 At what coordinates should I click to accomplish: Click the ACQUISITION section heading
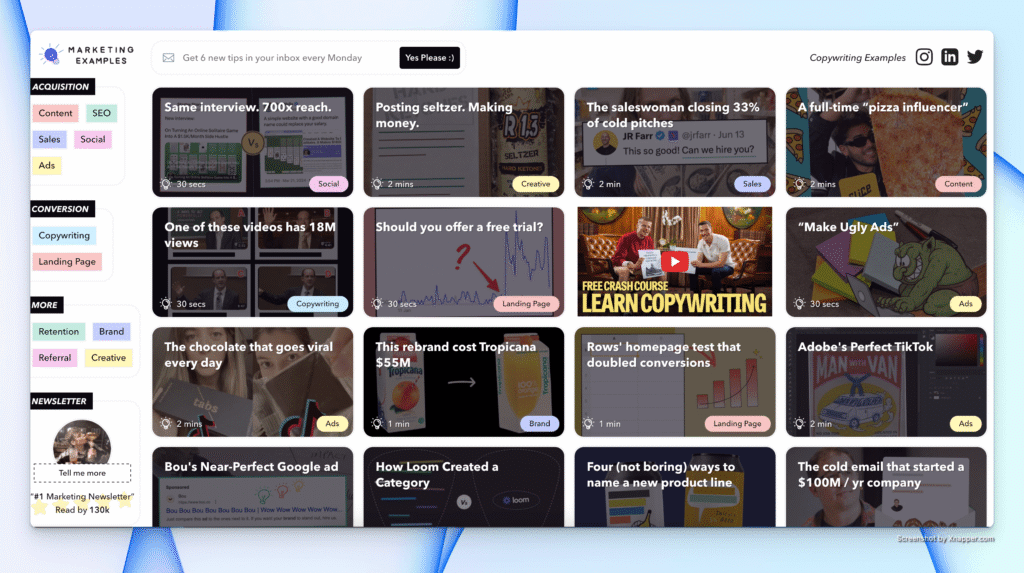pos(61,86)
